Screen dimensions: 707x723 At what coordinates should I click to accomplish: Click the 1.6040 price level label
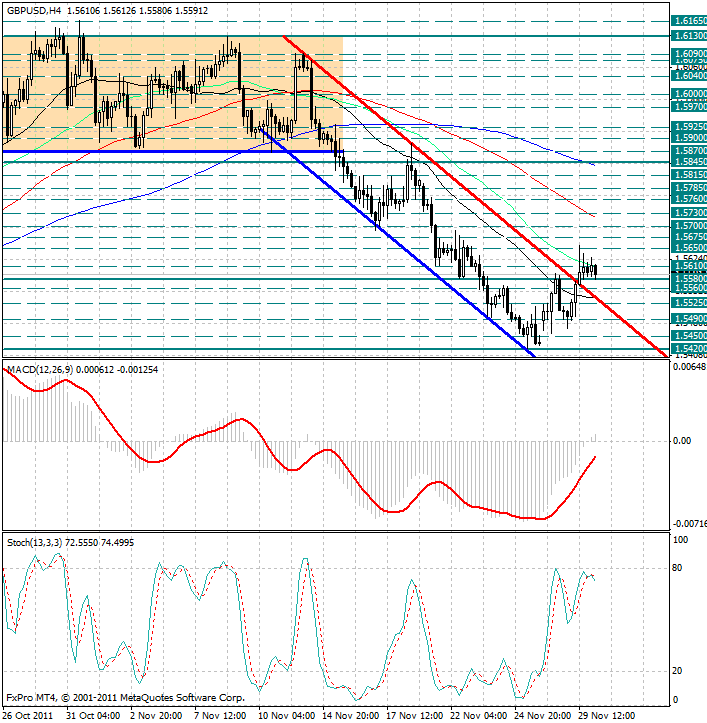(689, 76)
